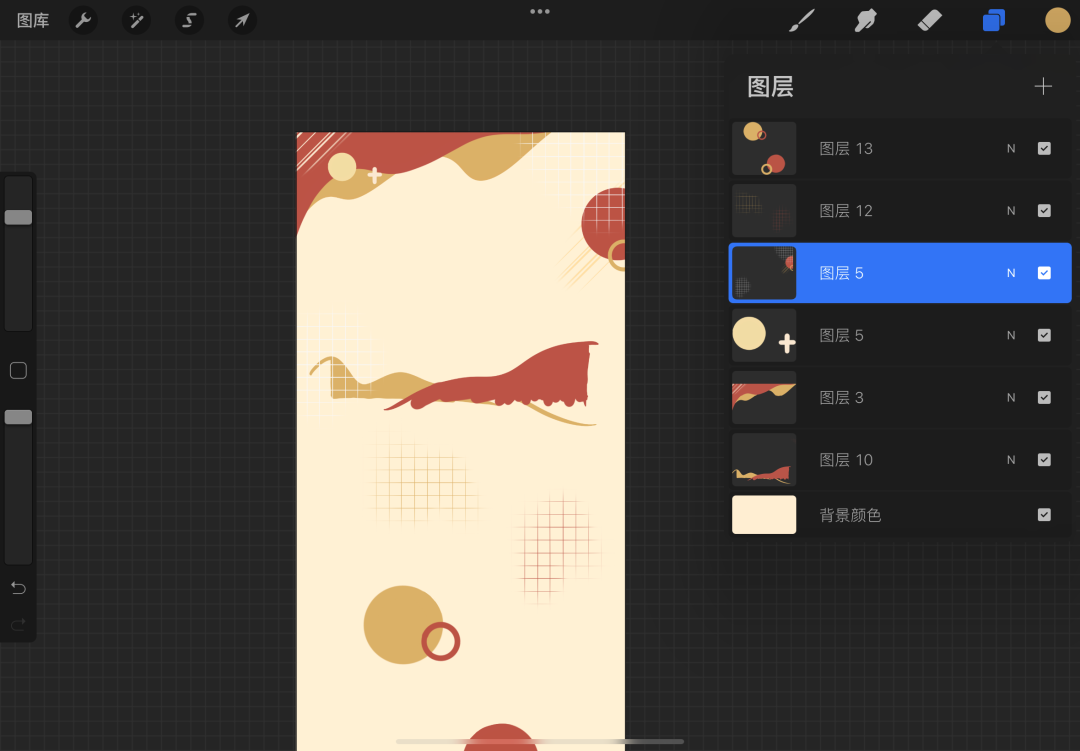The image size is (1080, 751).
Task: Close the Layers panel via layers icon
Action: coord(994,20)
